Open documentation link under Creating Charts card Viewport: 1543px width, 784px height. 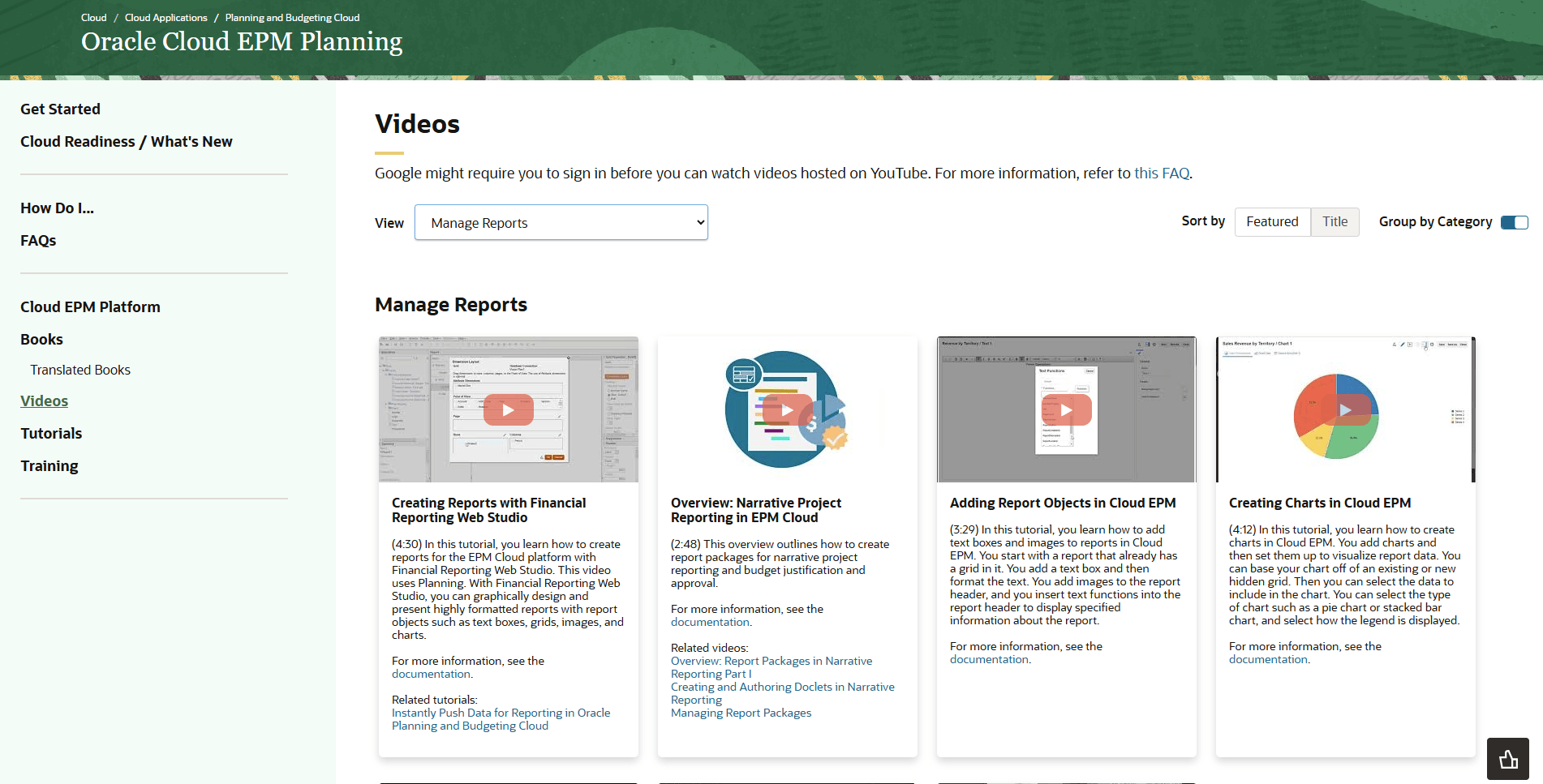click(1268, 660)
